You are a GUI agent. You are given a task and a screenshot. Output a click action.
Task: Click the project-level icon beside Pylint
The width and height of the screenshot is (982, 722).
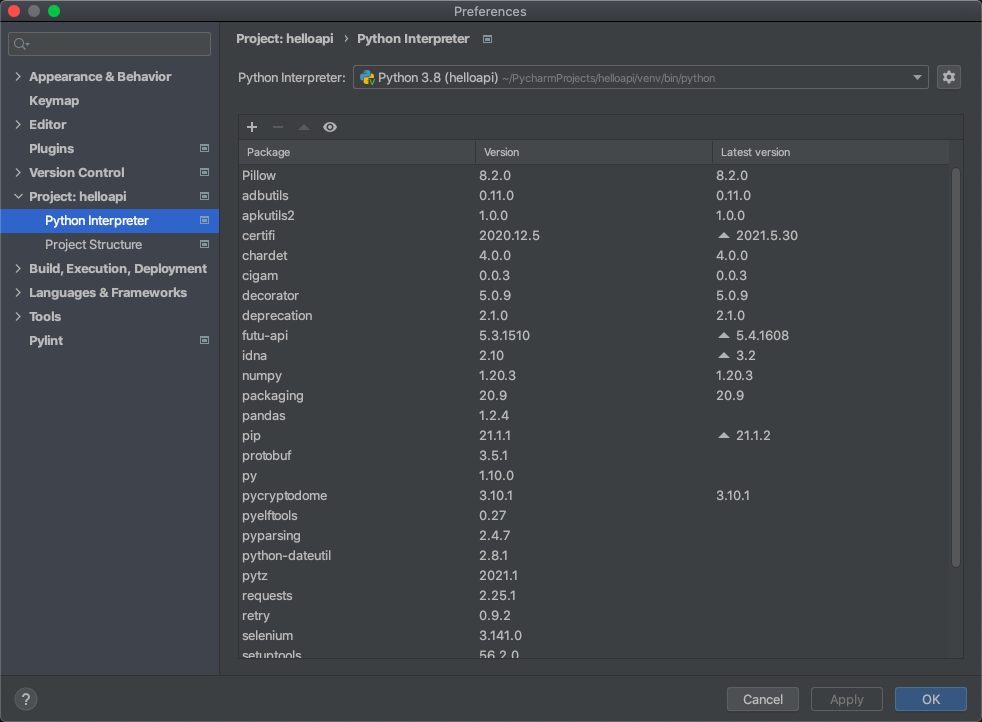[x=204, y=341]
